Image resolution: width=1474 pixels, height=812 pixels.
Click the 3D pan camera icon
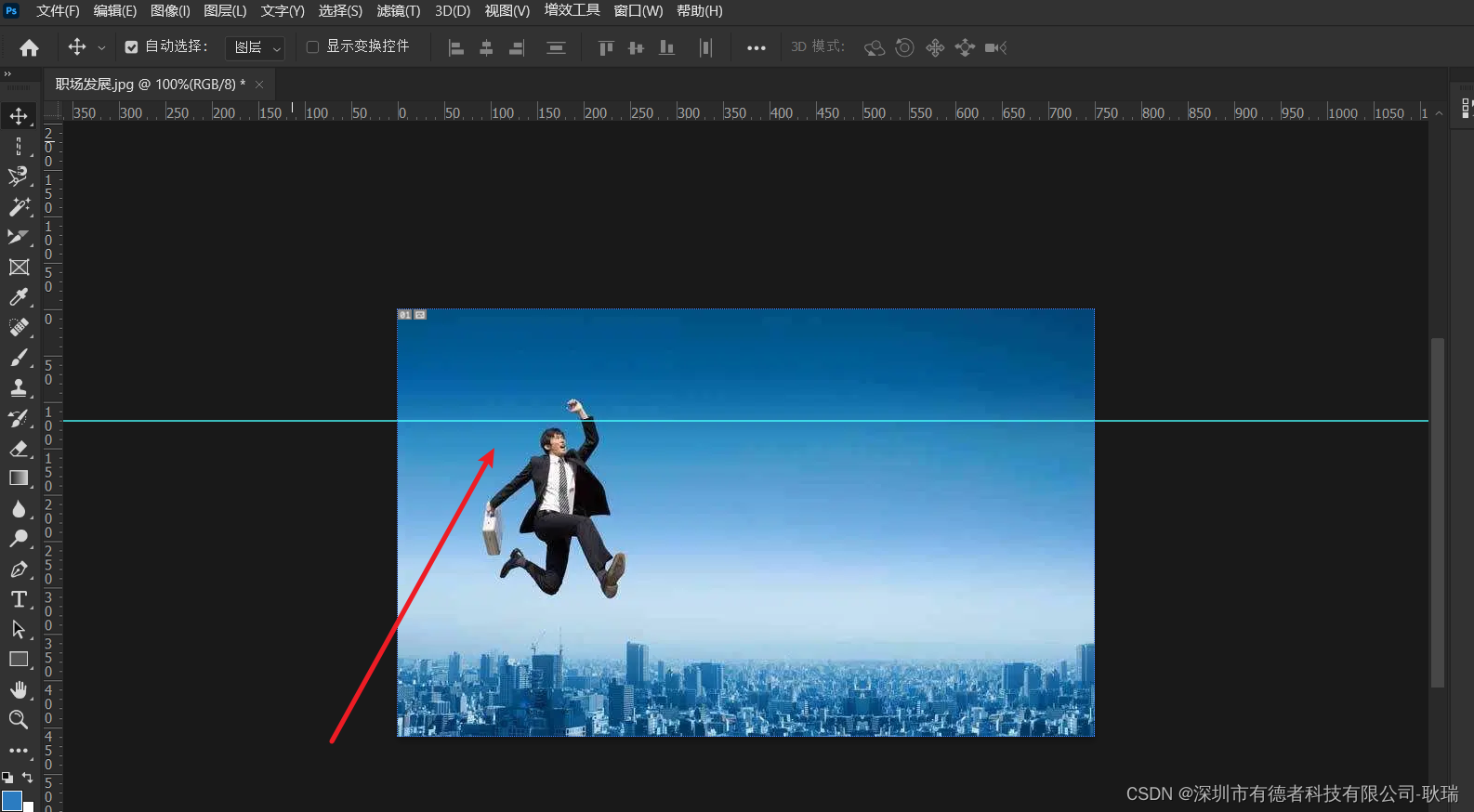tap(935, 47)
